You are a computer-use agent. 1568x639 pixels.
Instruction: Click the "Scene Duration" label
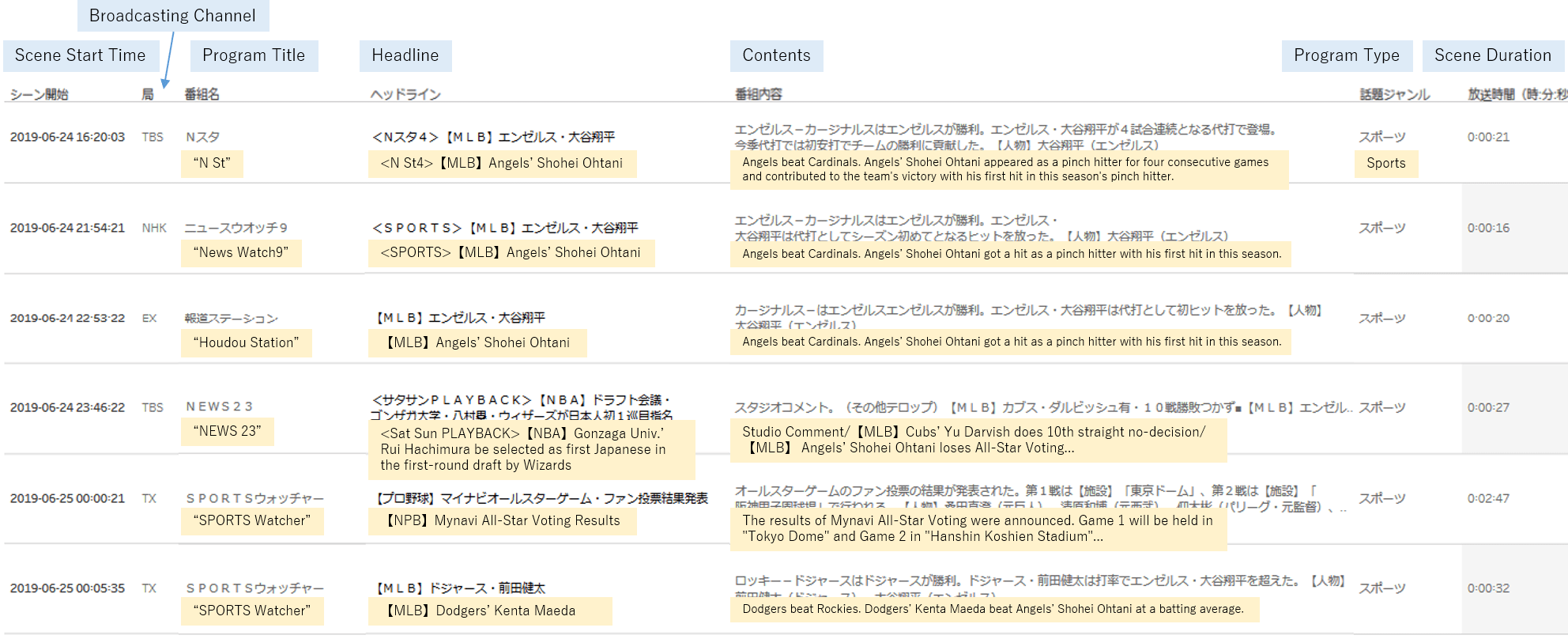coord(1493,55)
